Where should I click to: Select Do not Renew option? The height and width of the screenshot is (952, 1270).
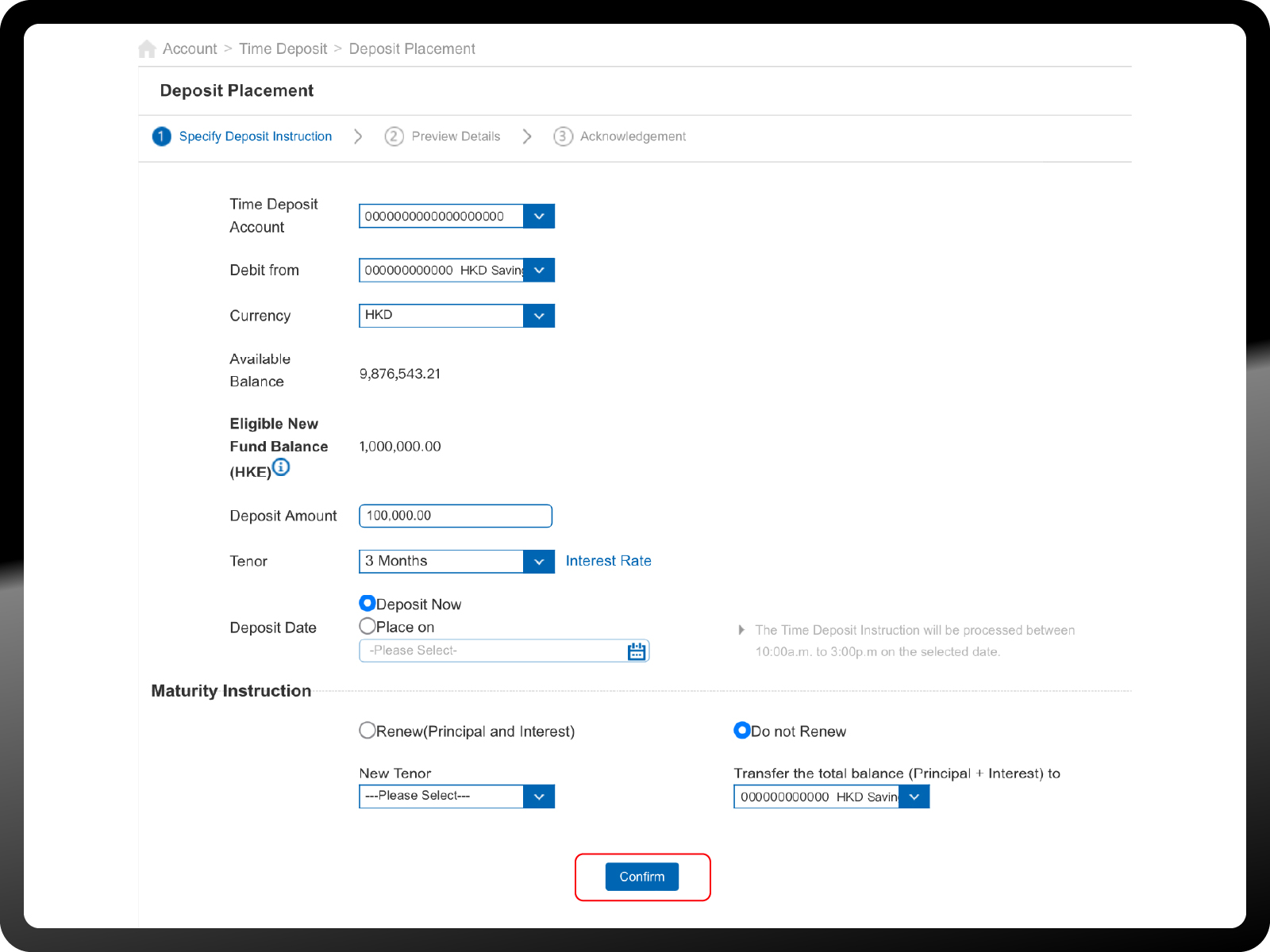click(x=742, y=731)
